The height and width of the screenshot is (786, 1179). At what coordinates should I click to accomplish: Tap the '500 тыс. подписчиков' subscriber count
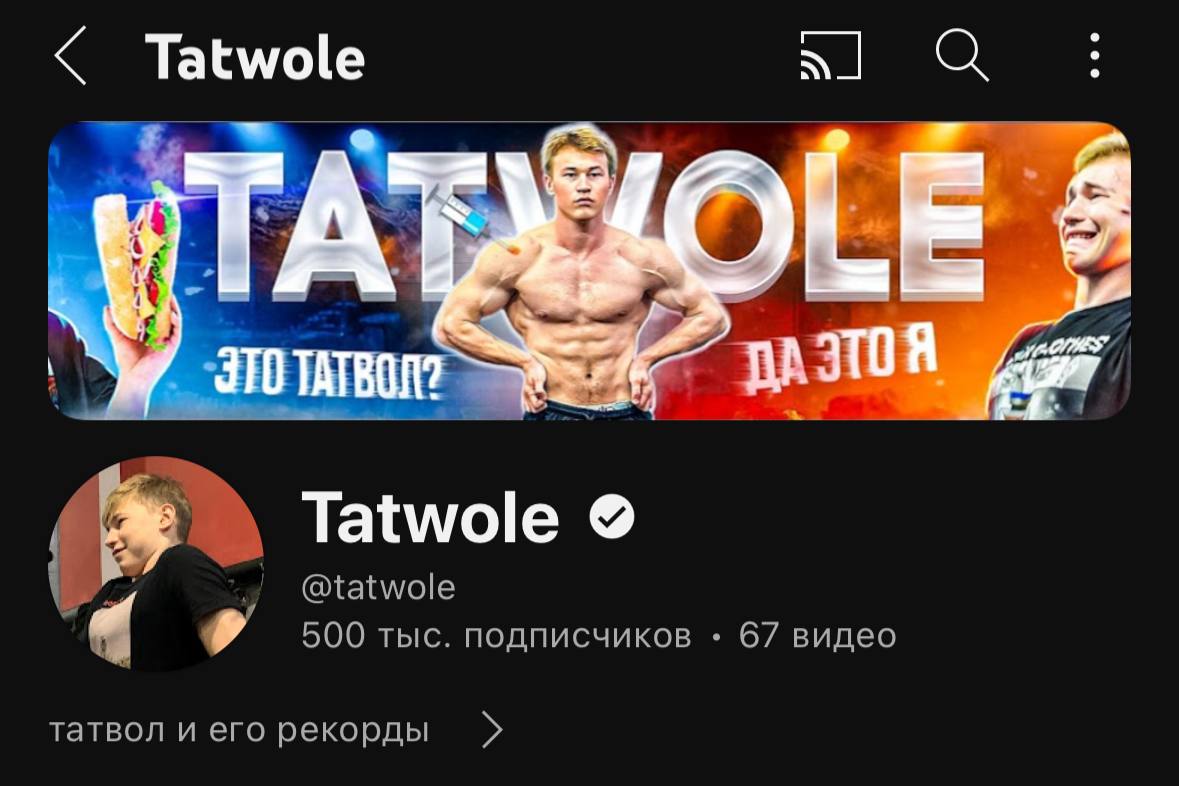pyautogui.click(x=496, y=636)
